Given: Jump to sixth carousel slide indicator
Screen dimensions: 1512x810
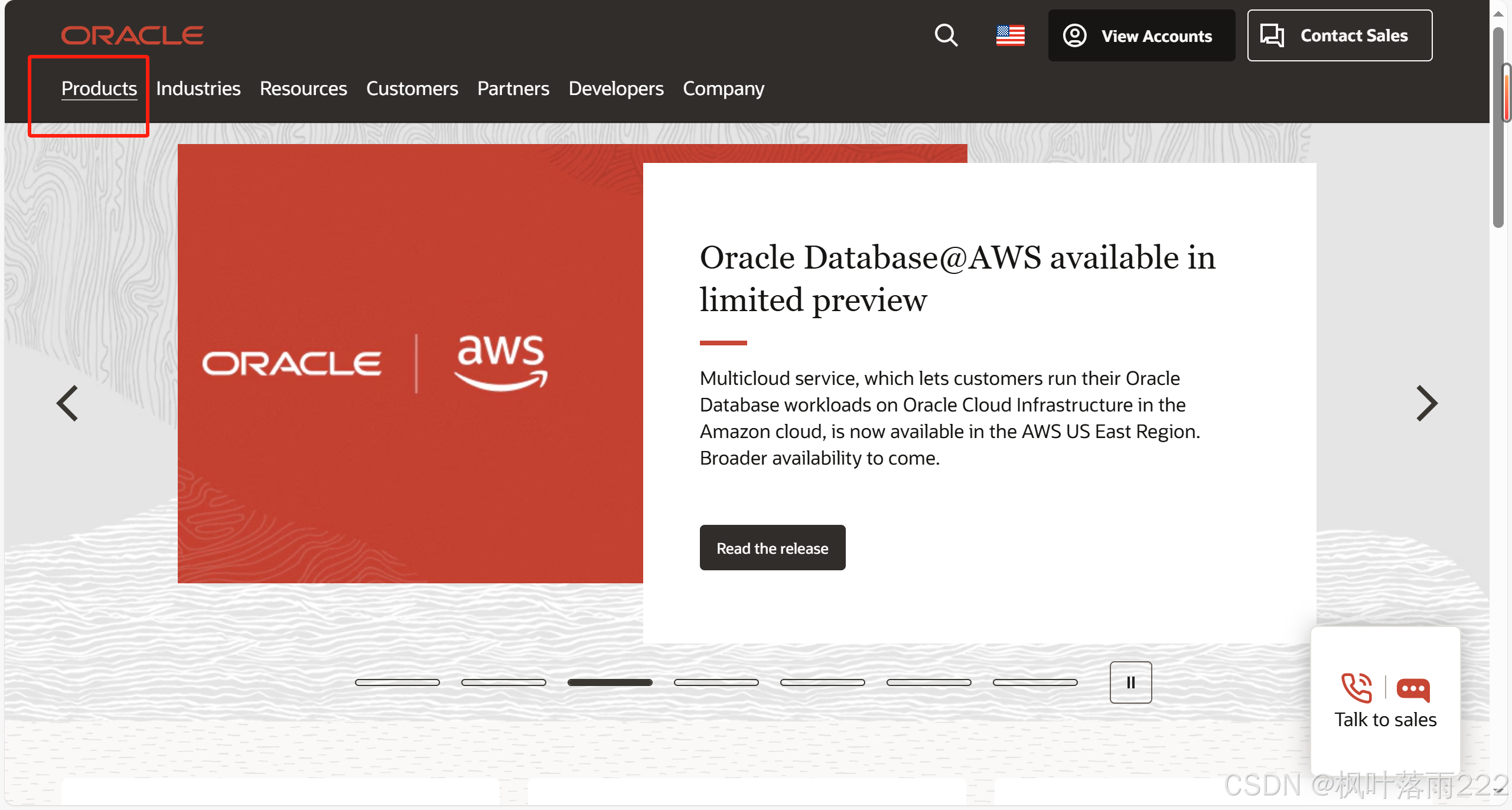Looking at the screenshot, I should click(929, 682).
